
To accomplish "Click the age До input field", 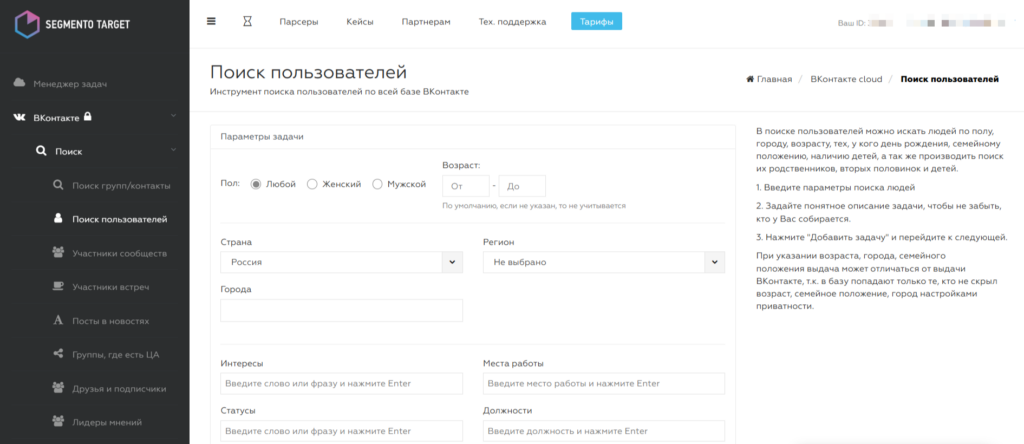I will point(522,186).
